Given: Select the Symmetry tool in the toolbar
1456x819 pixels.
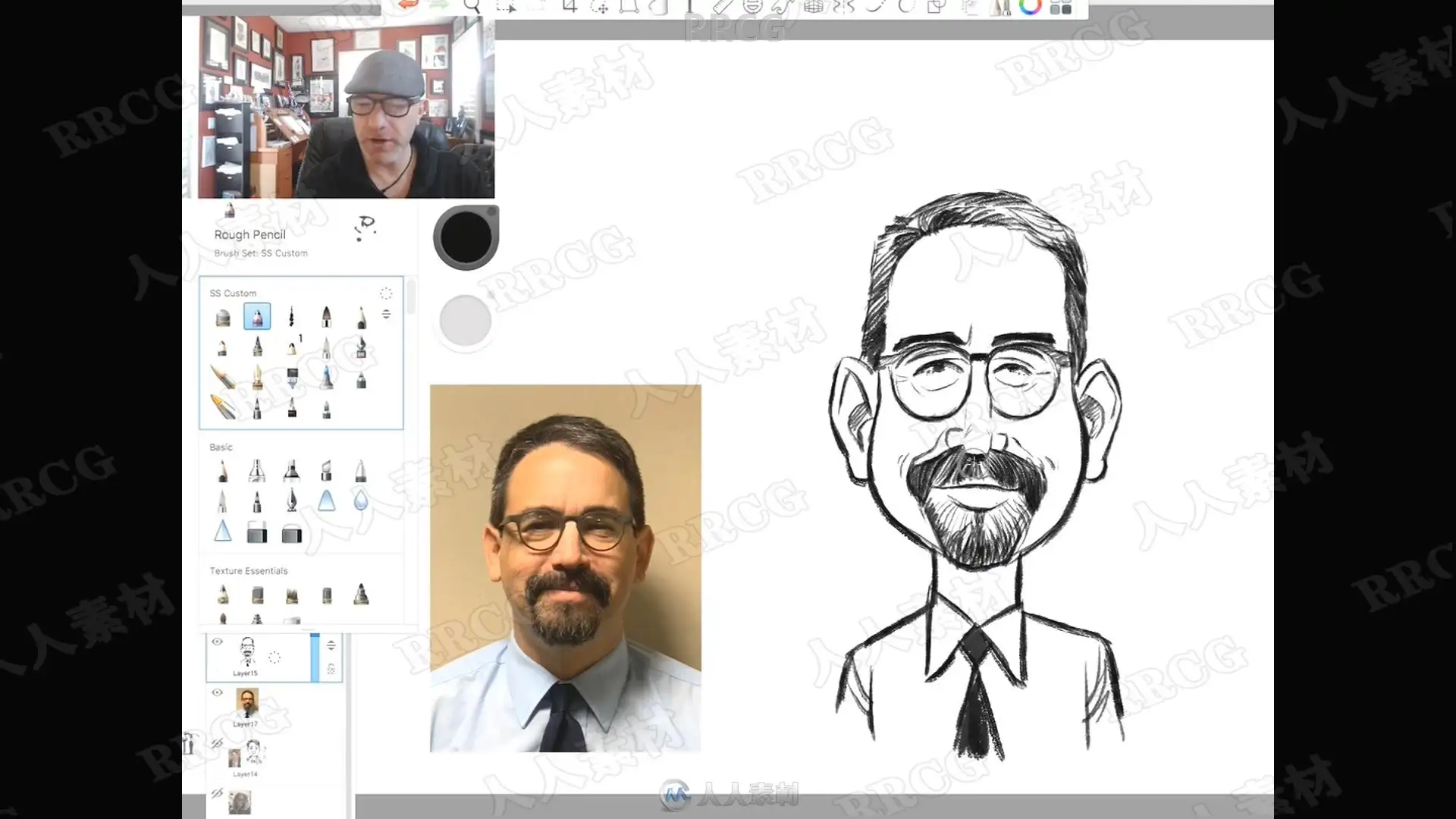Looking at the screenshot, I should tap(843, 7).
